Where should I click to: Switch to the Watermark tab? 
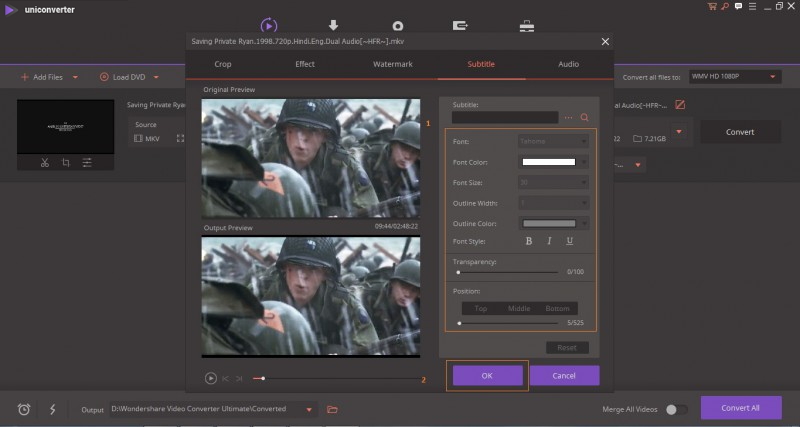[392, 64]
